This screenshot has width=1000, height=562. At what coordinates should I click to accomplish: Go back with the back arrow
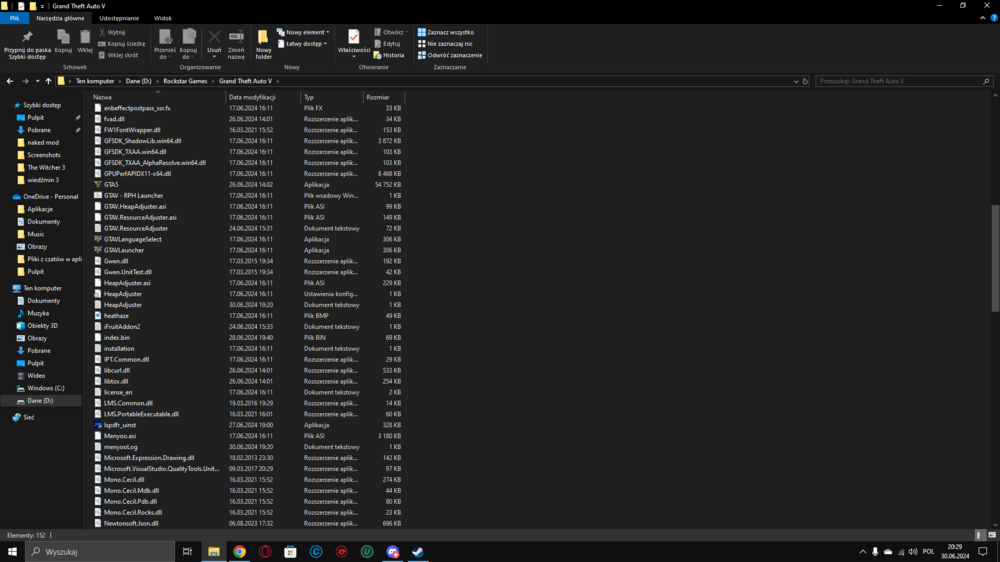pos(10,81)
